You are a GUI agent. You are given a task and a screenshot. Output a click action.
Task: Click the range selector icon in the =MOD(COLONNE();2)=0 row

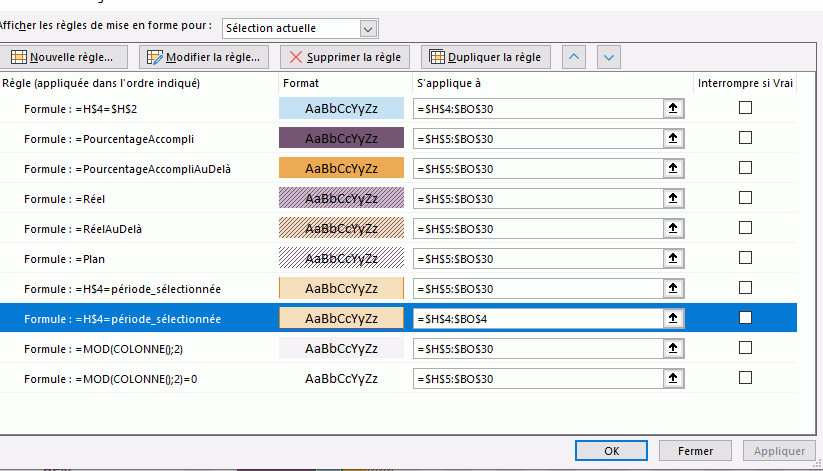(x=673, y=379)
